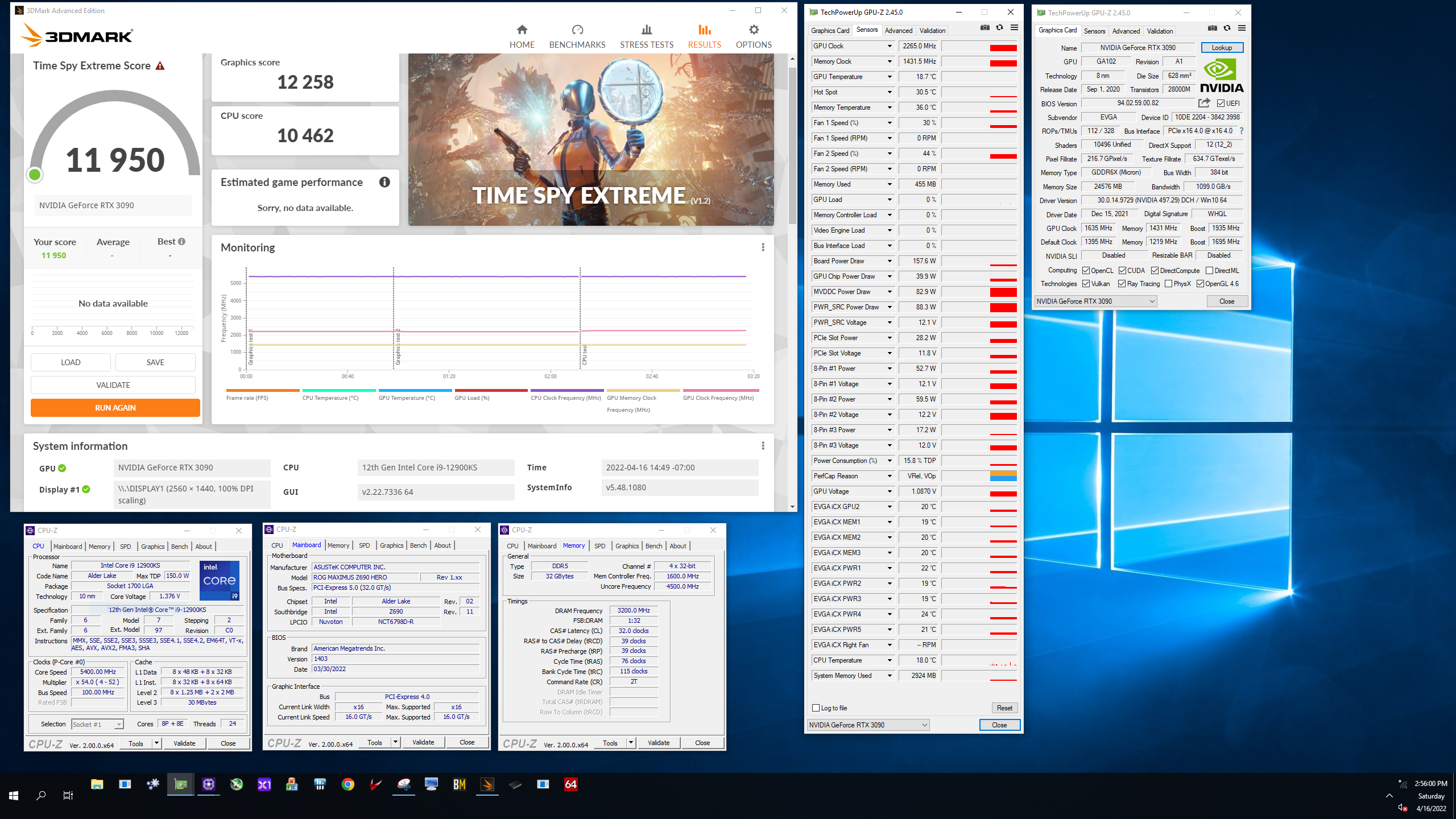Click Lookup button in GPU-Z
This screenshot has height=819, width=1456.
click(1222, 48)
